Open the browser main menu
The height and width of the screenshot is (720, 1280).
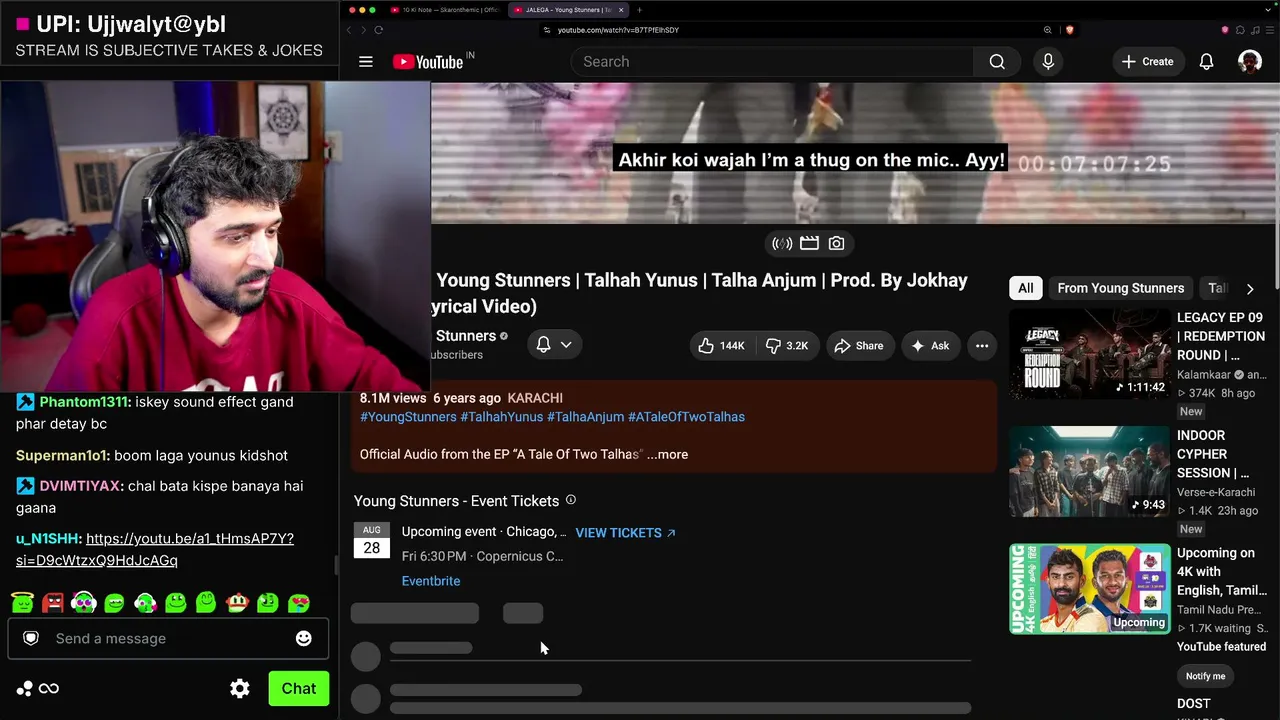tap(1270, 30)
